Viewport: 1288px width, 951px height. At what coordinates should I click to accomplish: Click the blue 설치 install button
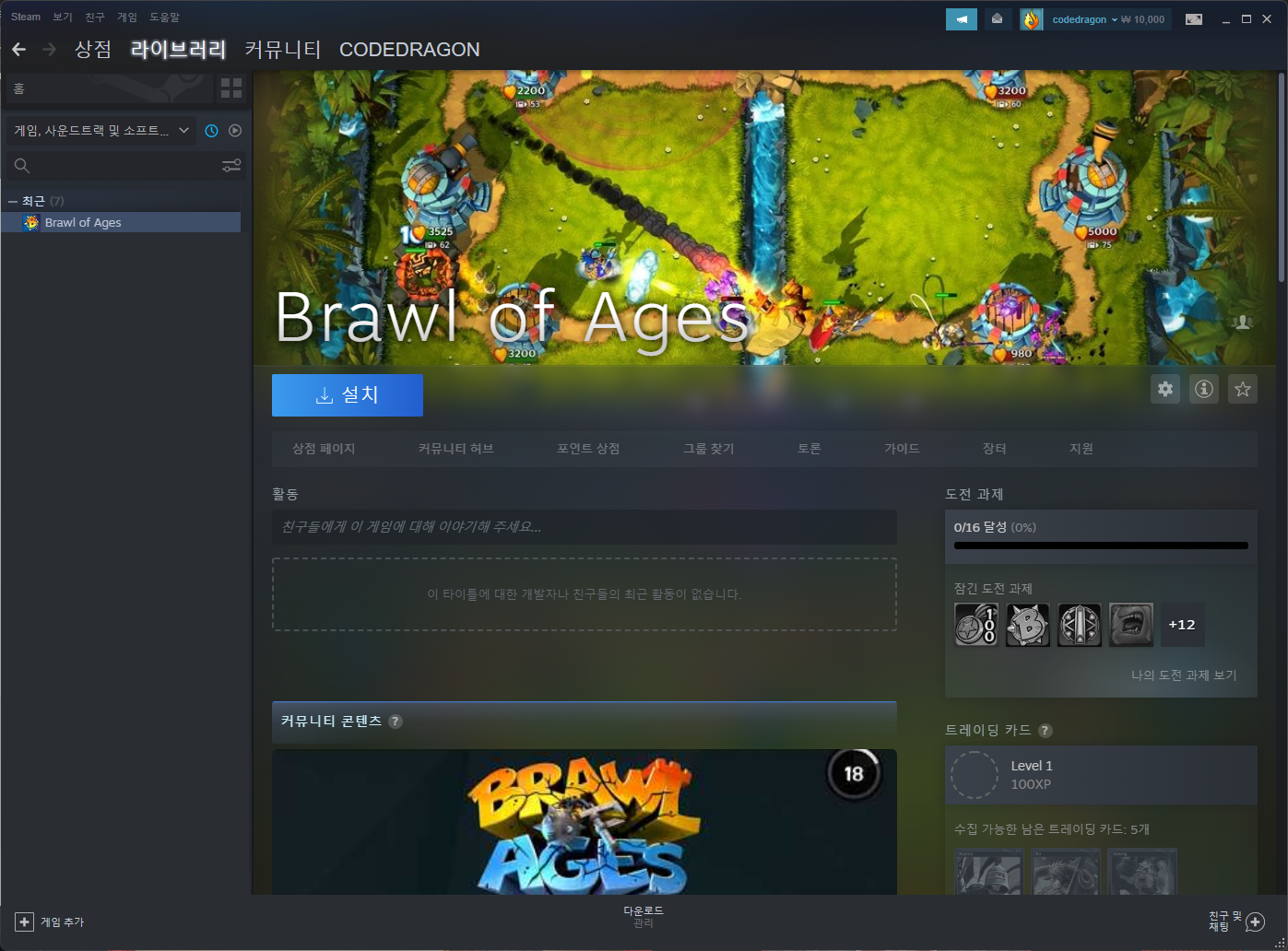(348, 395)
